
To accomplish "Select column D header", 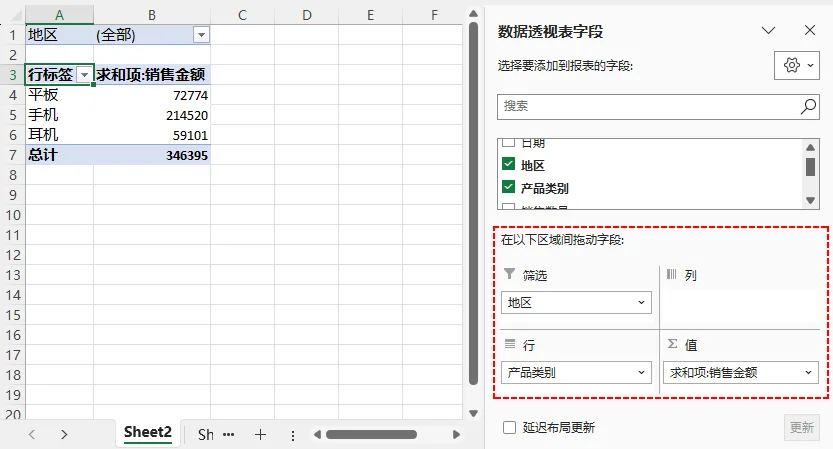I will coord(307,16).
